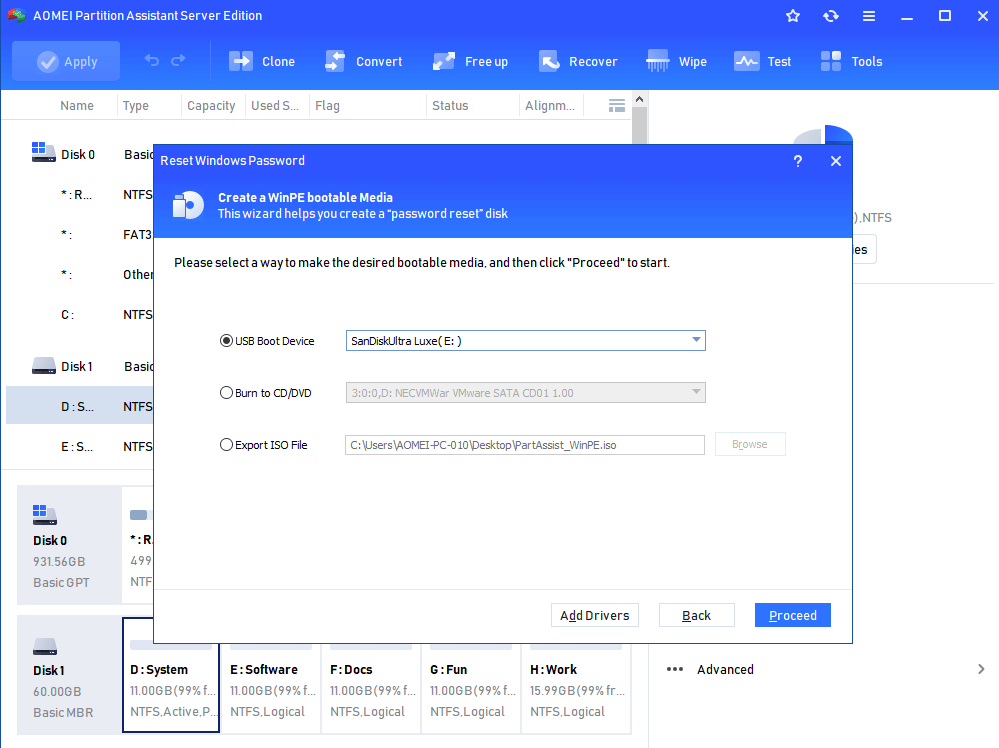
Task: Open the Free up tool
Action: [470, 61]
